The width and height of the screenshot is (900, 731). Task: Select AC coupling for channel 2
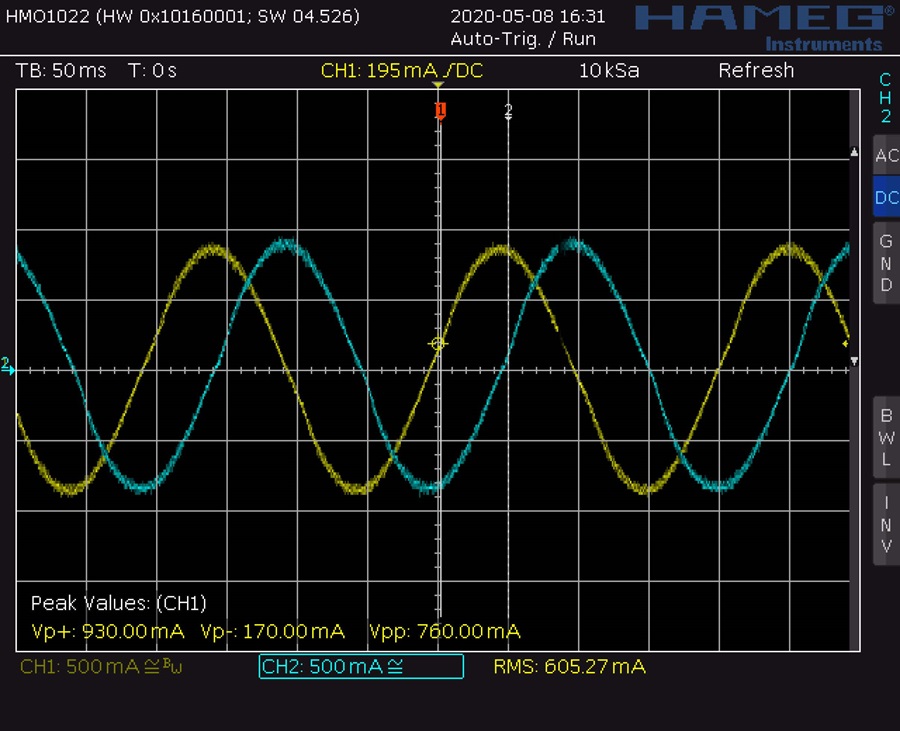pos(886,156)
